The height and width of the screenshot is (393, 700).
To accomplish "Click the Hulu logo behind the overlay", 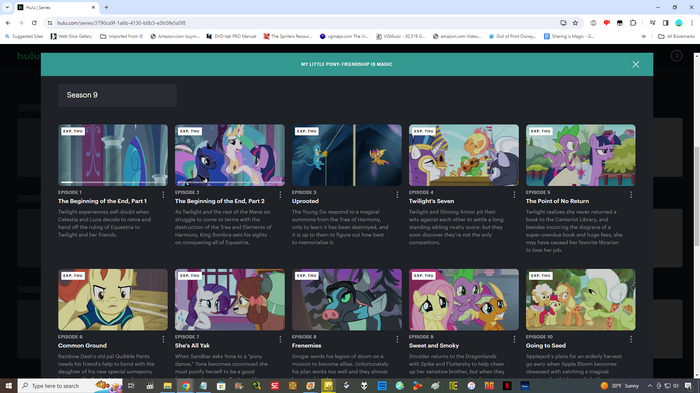I will coord(29,56).
